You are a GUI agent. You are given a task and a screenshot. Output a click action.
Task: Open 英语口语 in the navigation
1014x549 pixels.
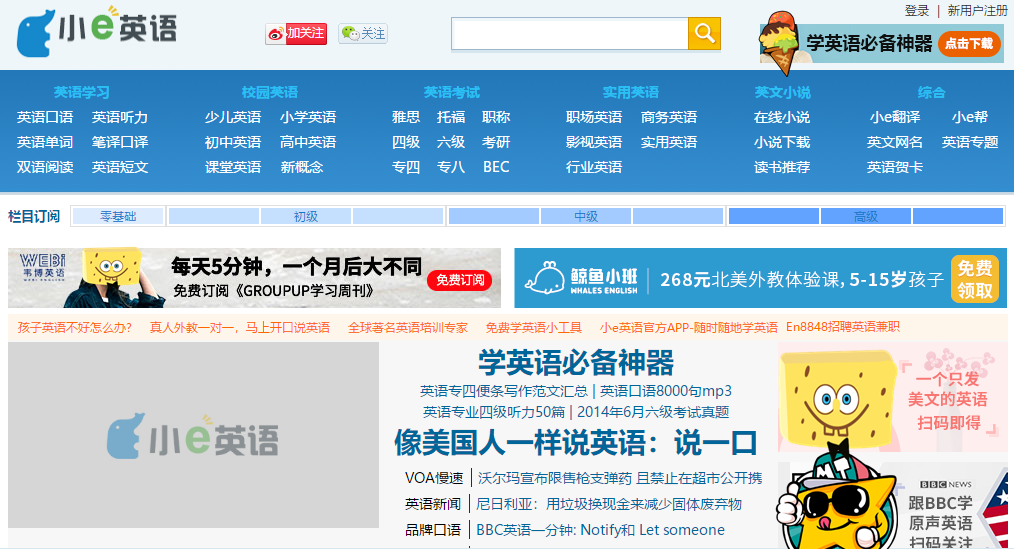click(x=45, y=117)
